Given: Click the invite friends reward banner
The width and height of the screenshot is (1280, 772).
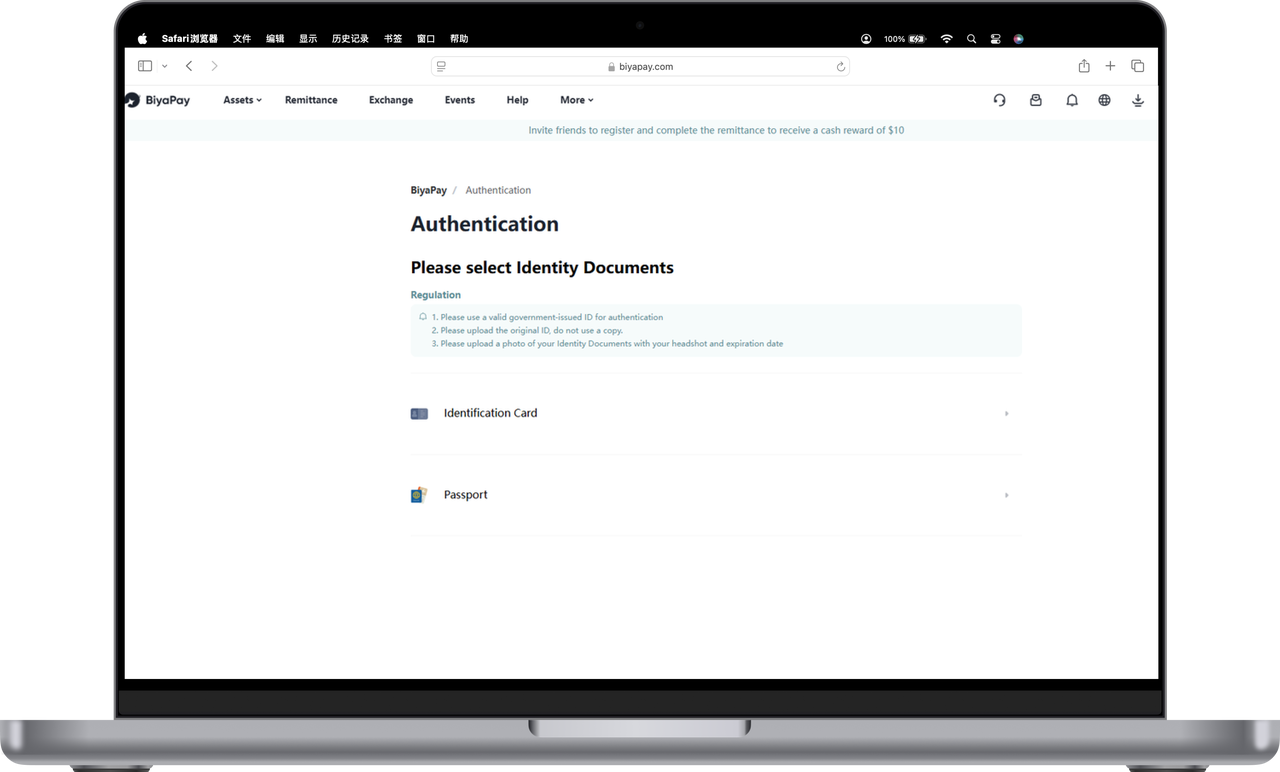Looking at the screenshot, I should click(x=716, y=130).
